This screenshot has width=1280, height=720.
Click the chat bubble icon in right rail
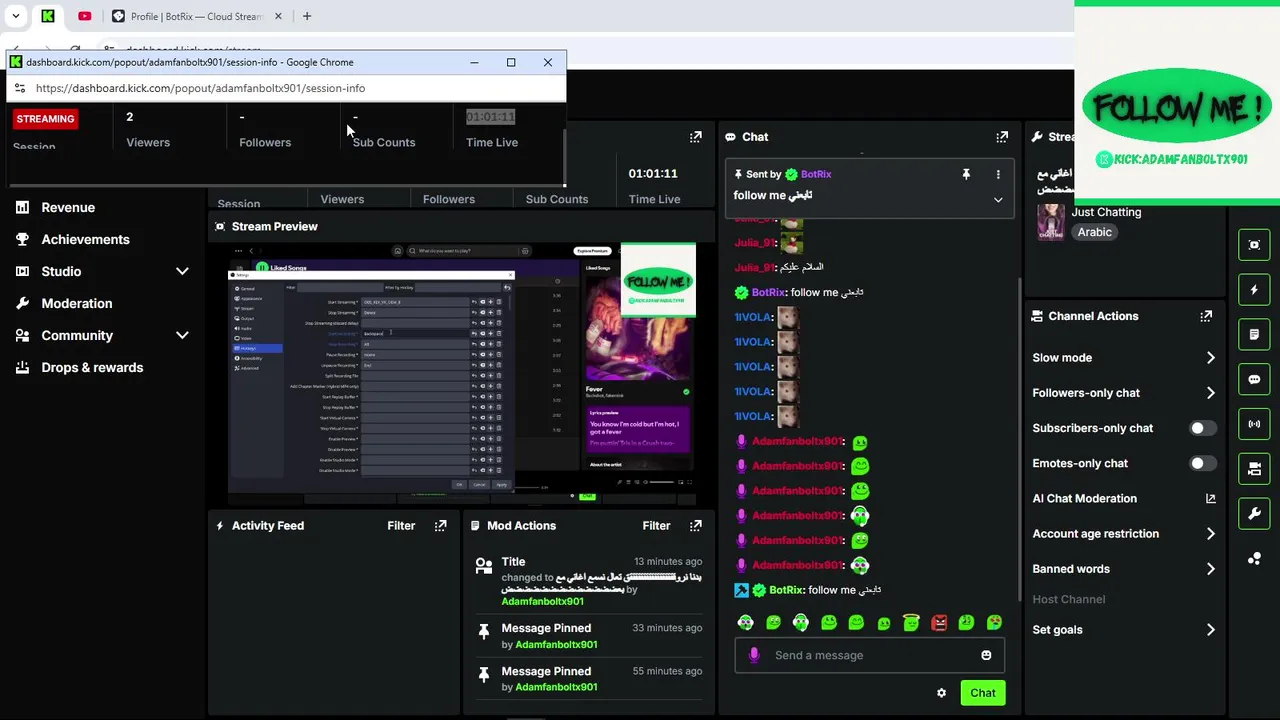point(1254,380)
